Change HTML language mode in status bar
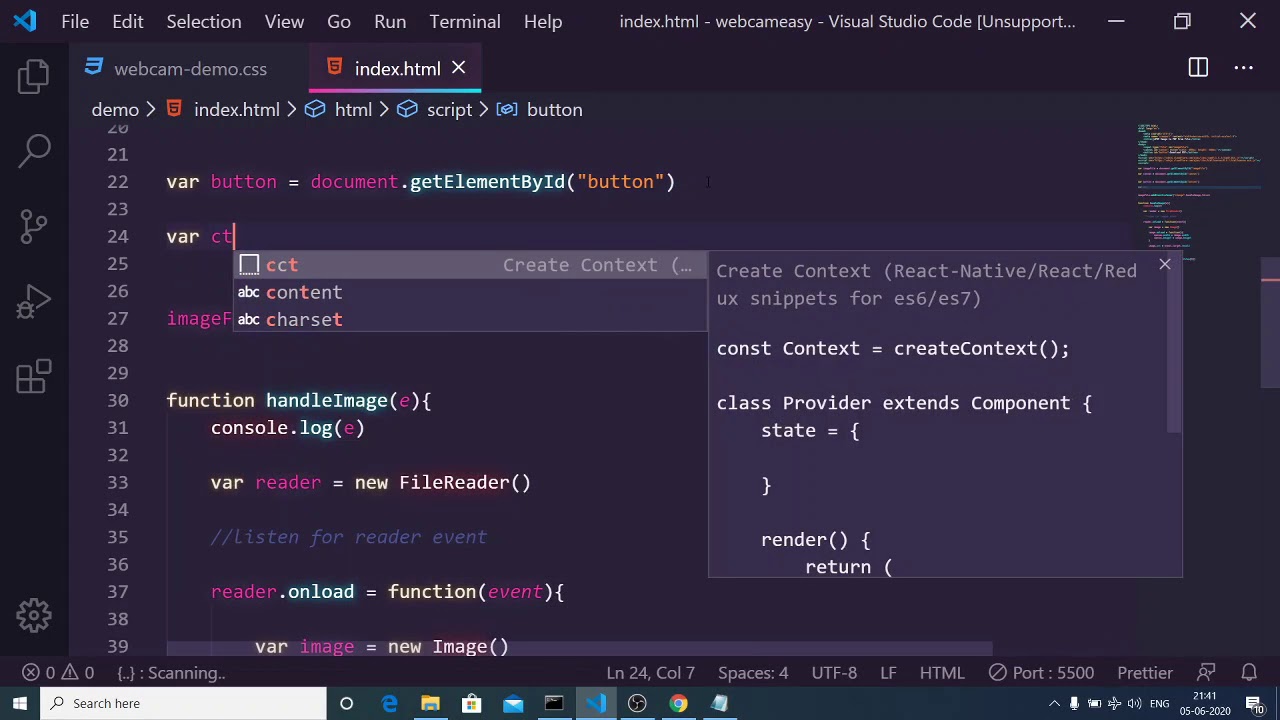This screenshot has height=720, width=1280. (941, 673)
